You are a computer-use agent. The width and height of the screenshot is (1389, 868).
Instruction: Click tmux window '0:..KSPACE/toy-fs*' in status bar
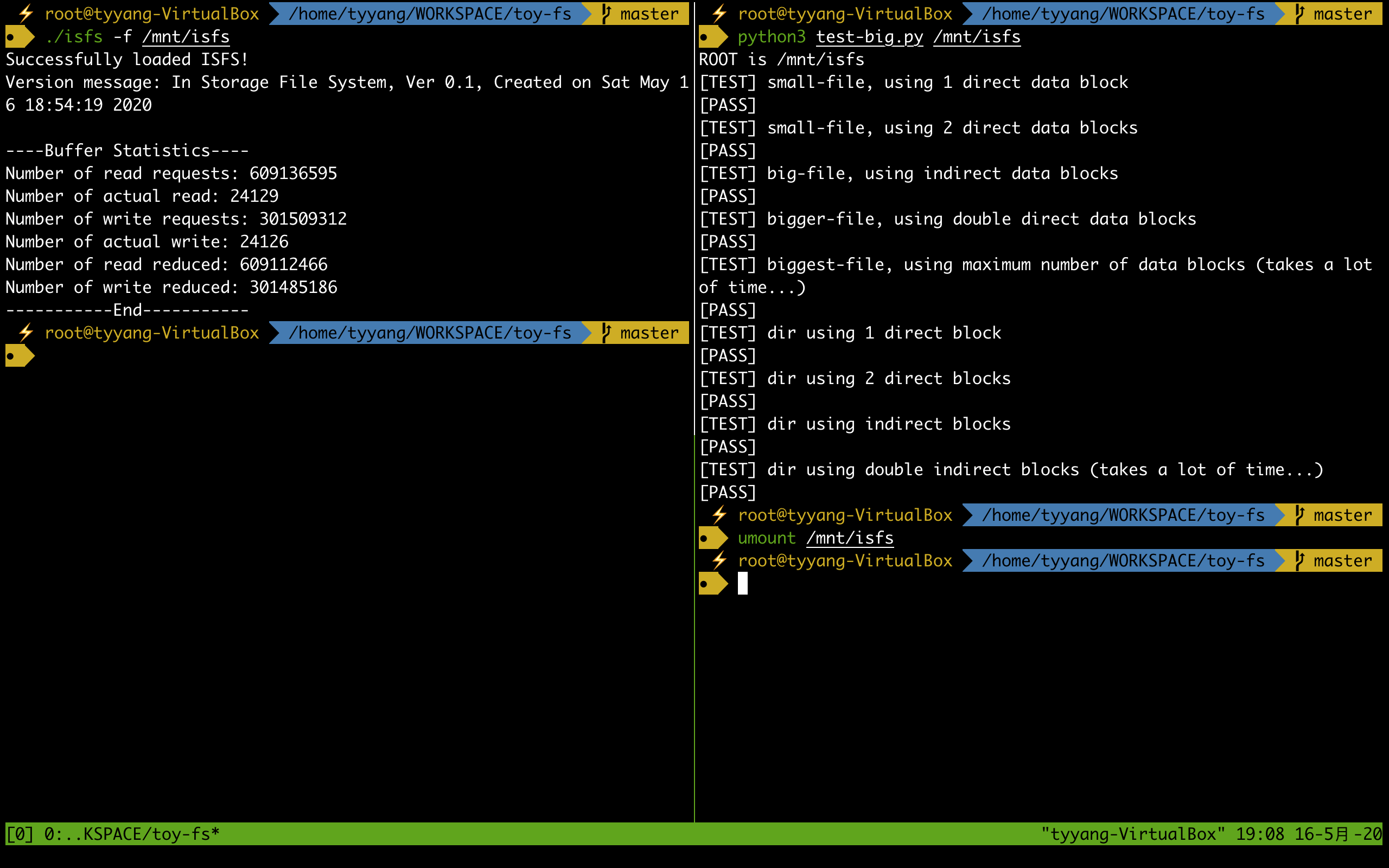(132, 834)
